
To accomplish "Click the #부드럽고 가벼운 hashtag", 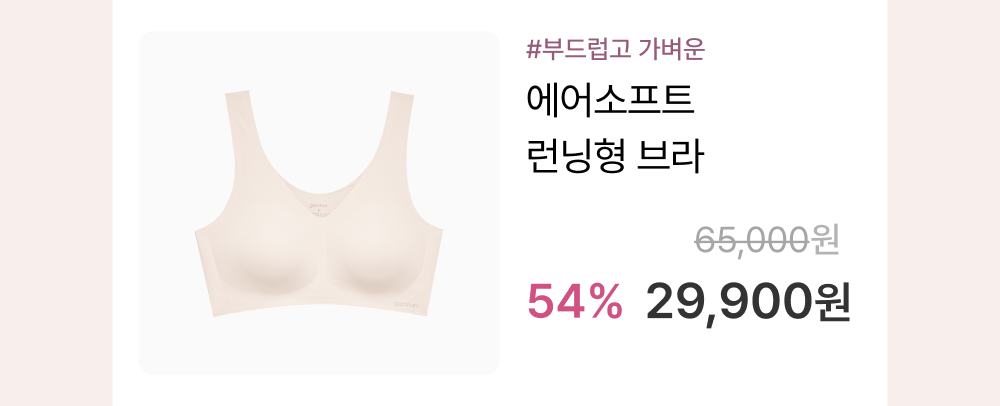I will [x=615, y=50].
